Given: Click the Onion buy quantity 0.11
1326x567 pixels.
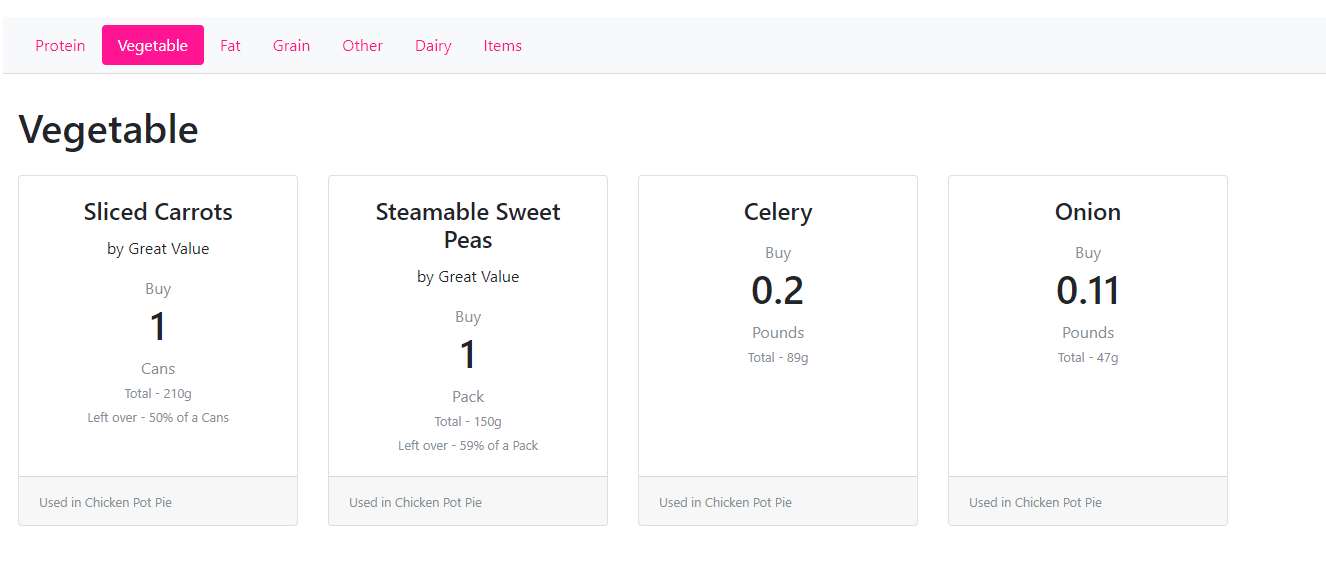Looking at the screenshot, I should click(1088, 291).
